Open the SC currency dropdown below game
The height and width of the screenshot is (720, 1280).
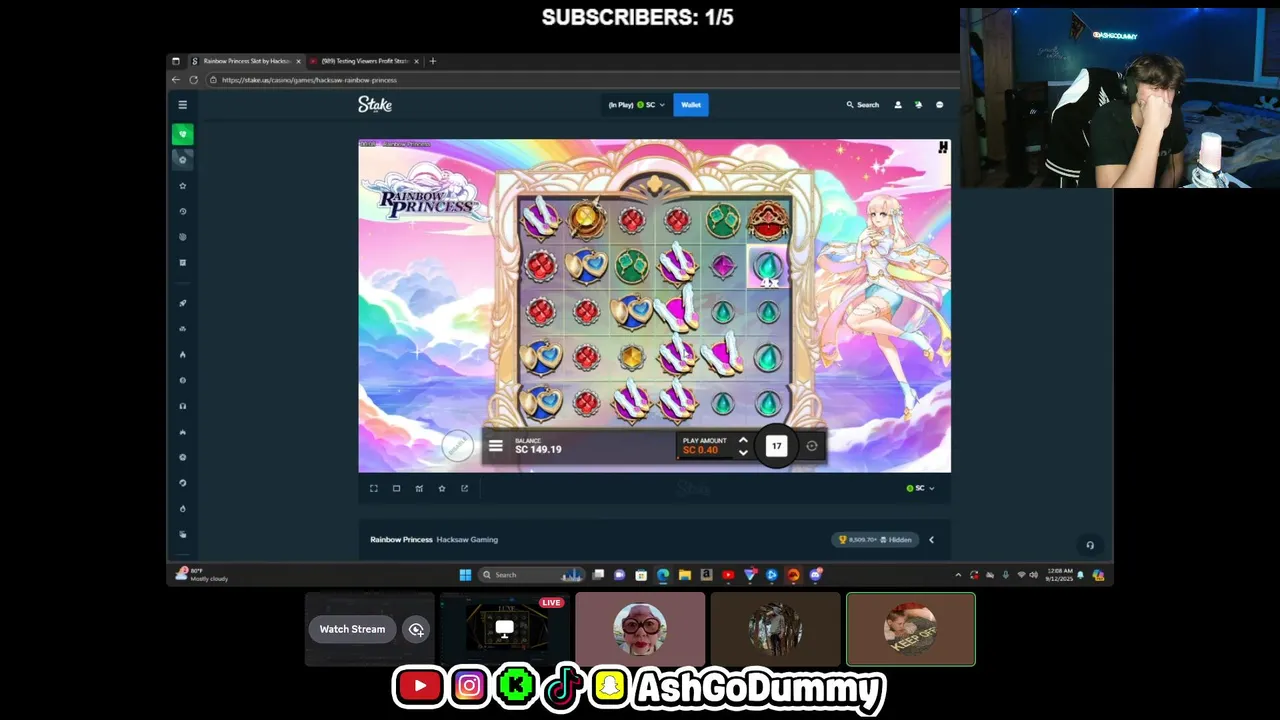920,488
